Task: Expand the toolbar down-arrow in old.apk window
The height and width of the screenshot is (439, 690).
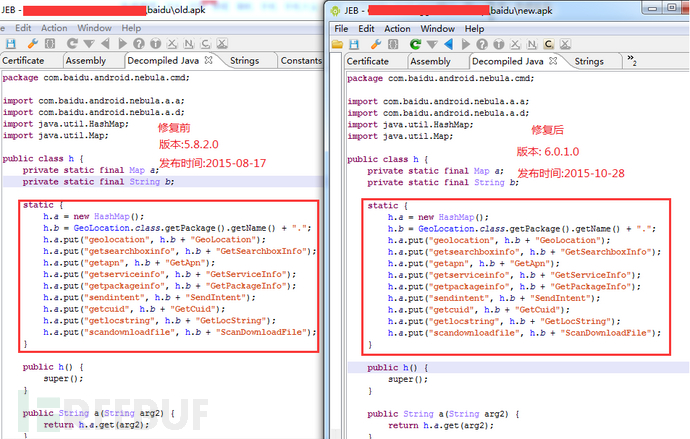Action: (89, 43)
